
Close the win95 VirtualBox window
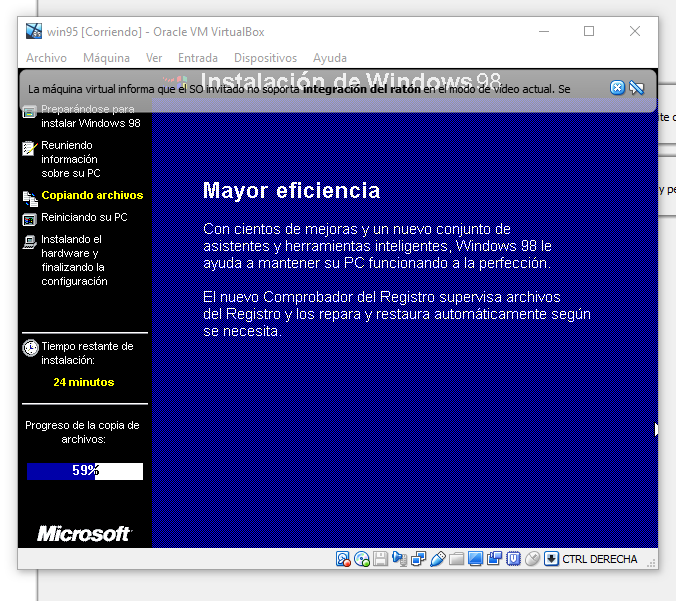pyautogui.click(x=635, y=31)
